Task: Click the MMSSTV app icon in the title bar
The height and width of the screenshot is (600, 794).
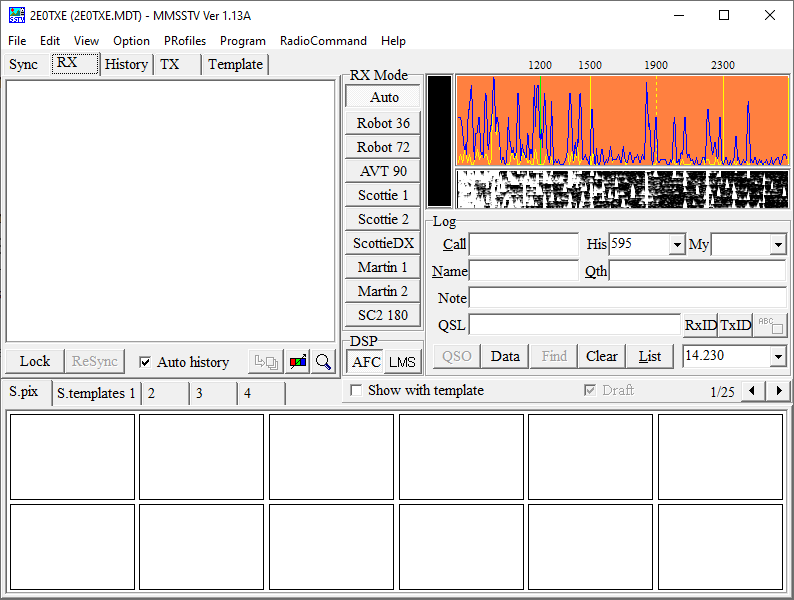Action: coord(17,15)
